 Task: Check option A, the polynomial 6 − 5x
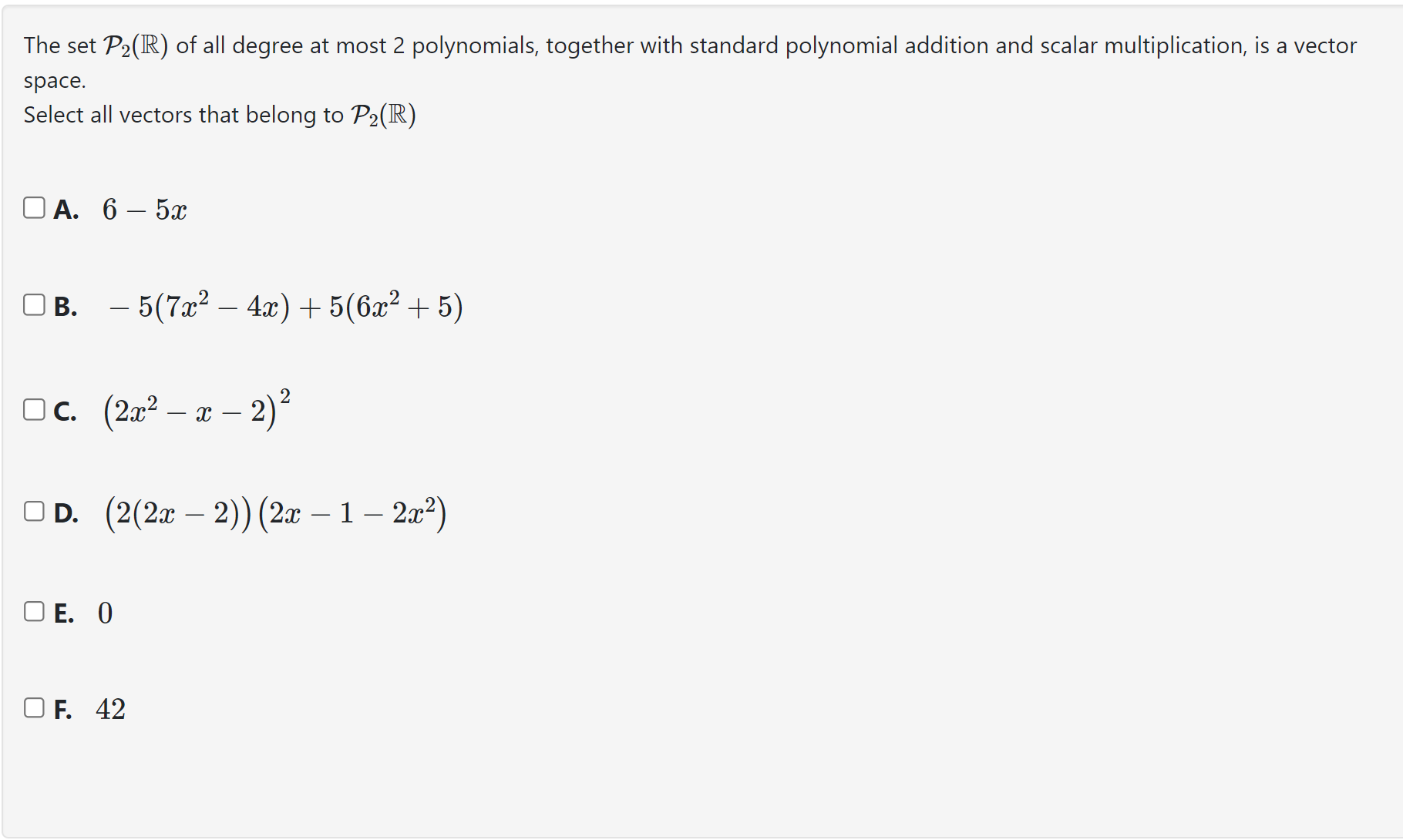click(34, 207)
